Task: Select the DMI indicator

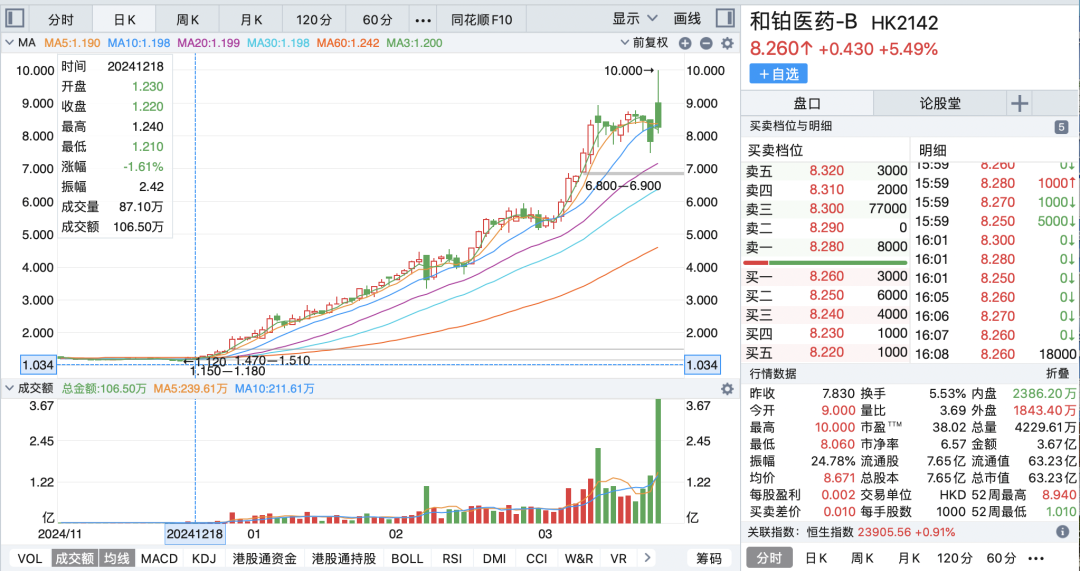Action: (494, 558)
